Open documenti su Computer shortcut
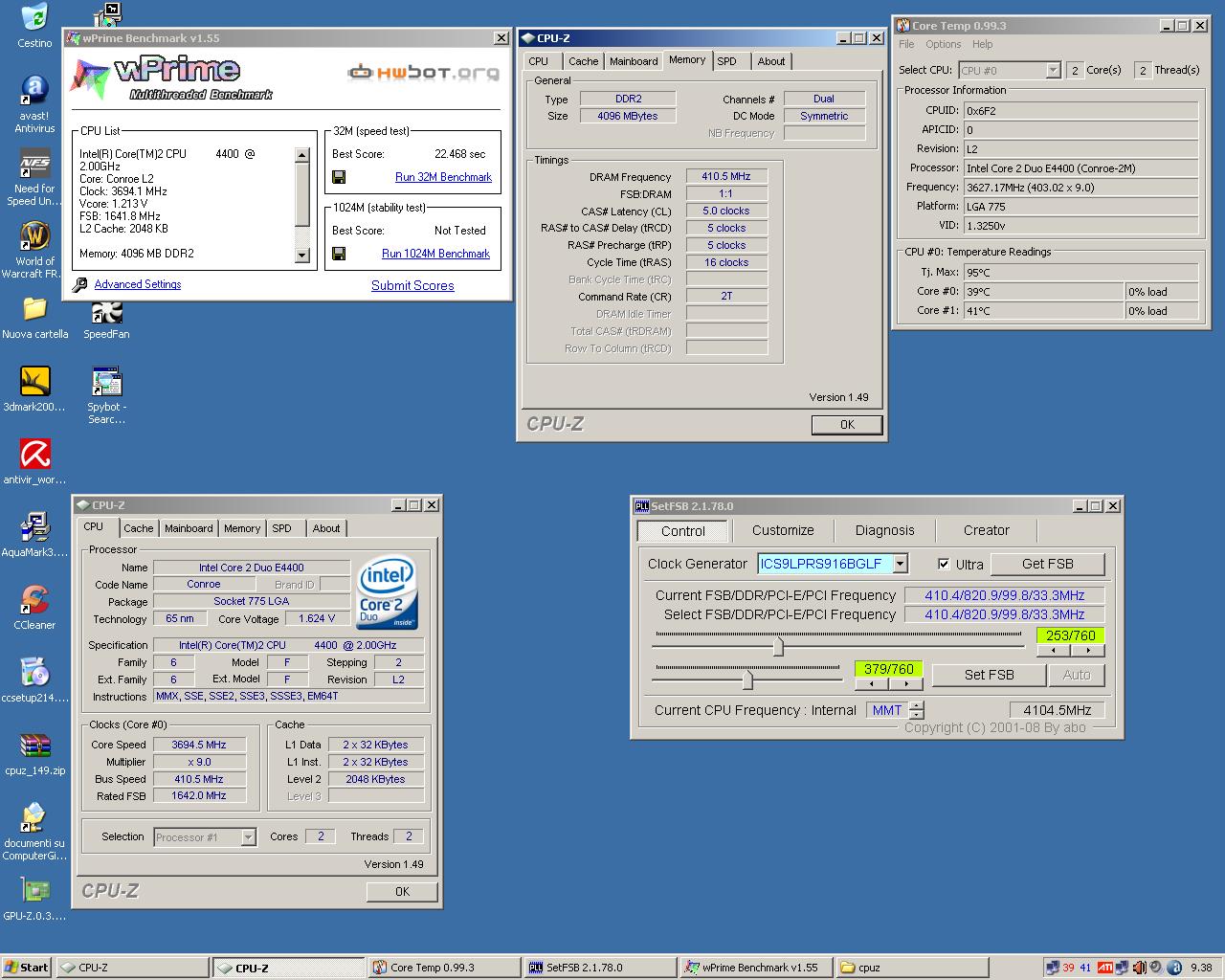Image resolution: width=1225 pixels, height=980 pixels. point(34,833)
